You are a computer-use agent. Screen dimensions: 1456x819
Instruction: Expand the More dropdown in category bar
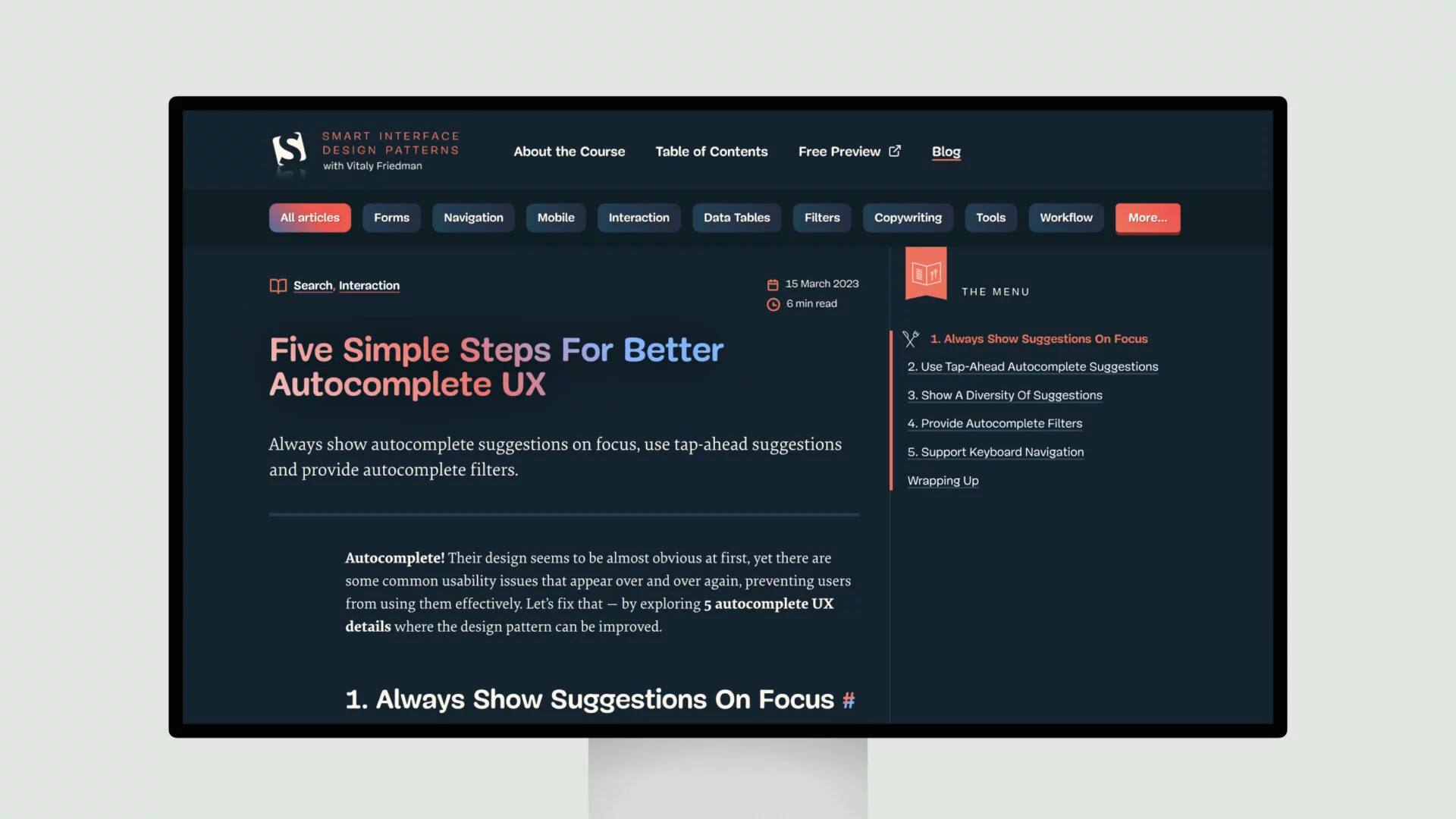pyautogui.click(x=1147, y=217)
